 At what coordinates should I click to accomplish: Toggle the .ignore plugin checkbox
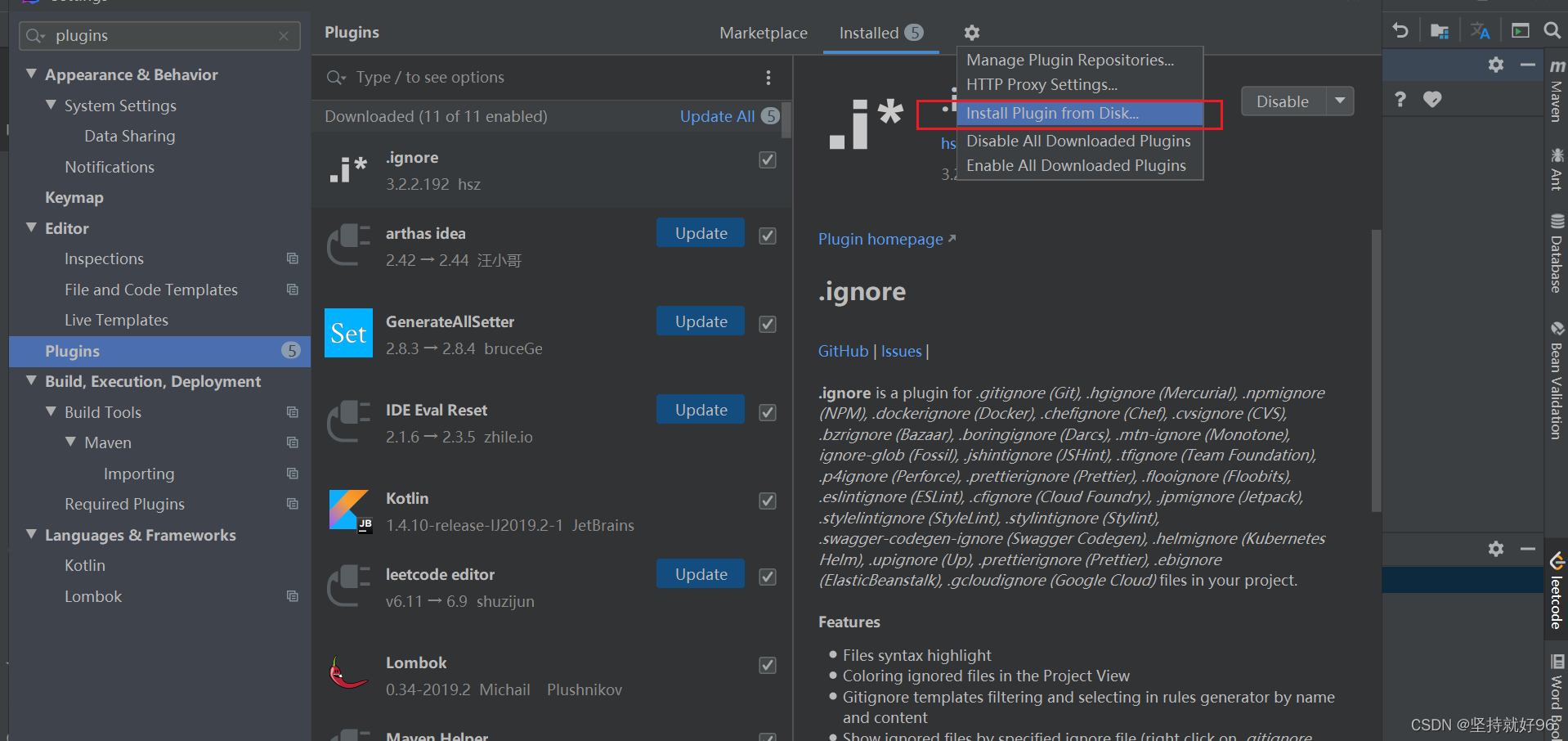tap(768, 159)
